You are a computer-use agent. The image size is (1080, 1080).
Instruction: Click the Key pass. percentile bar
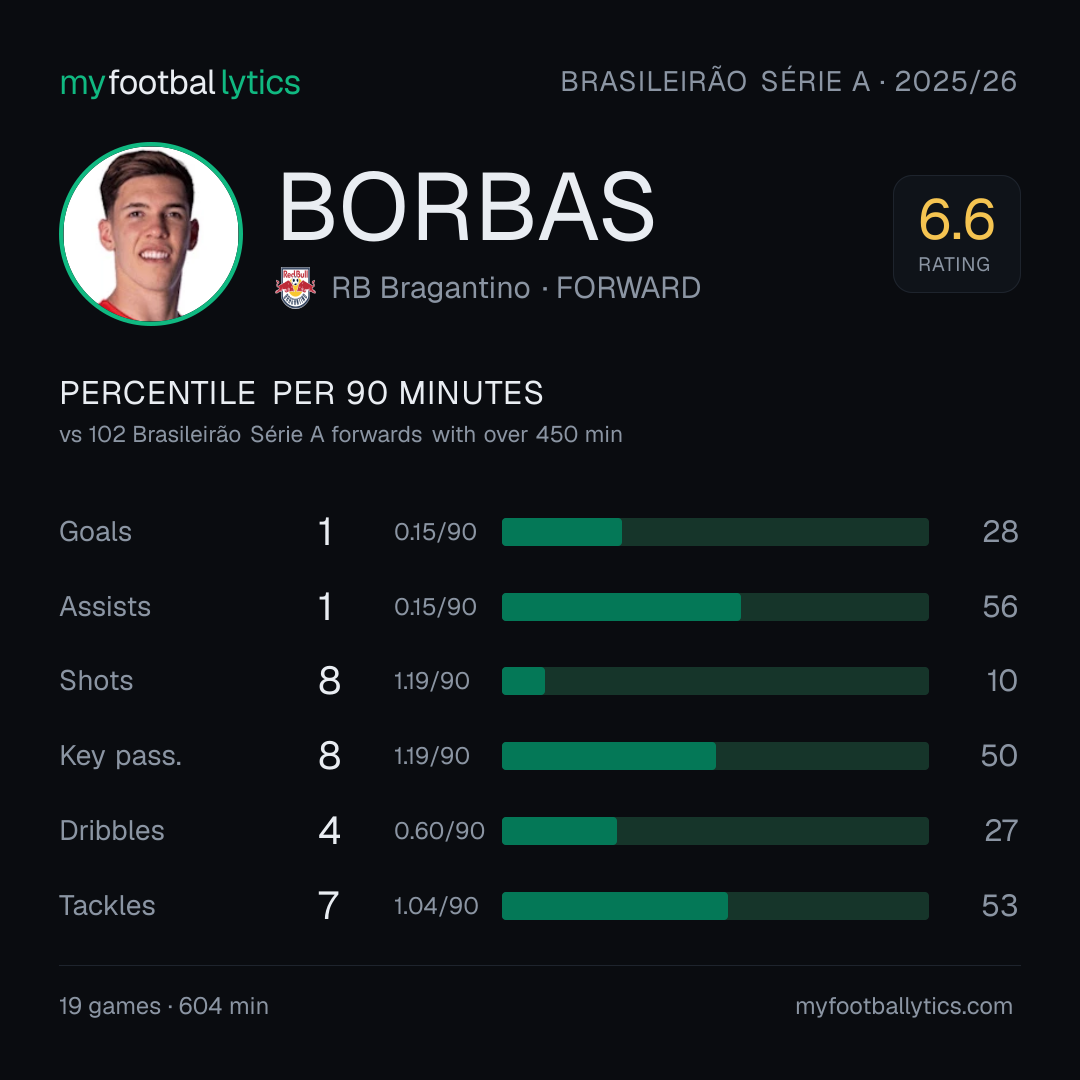coord(715,756)
